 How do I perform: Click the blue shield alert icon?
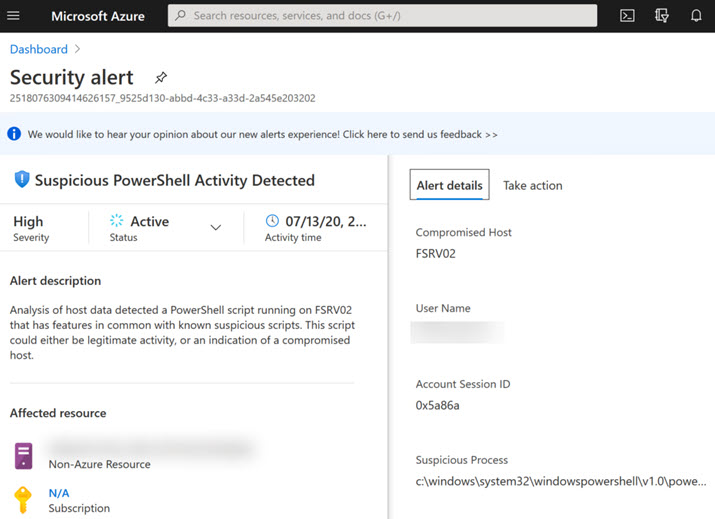tap(22, 179)
